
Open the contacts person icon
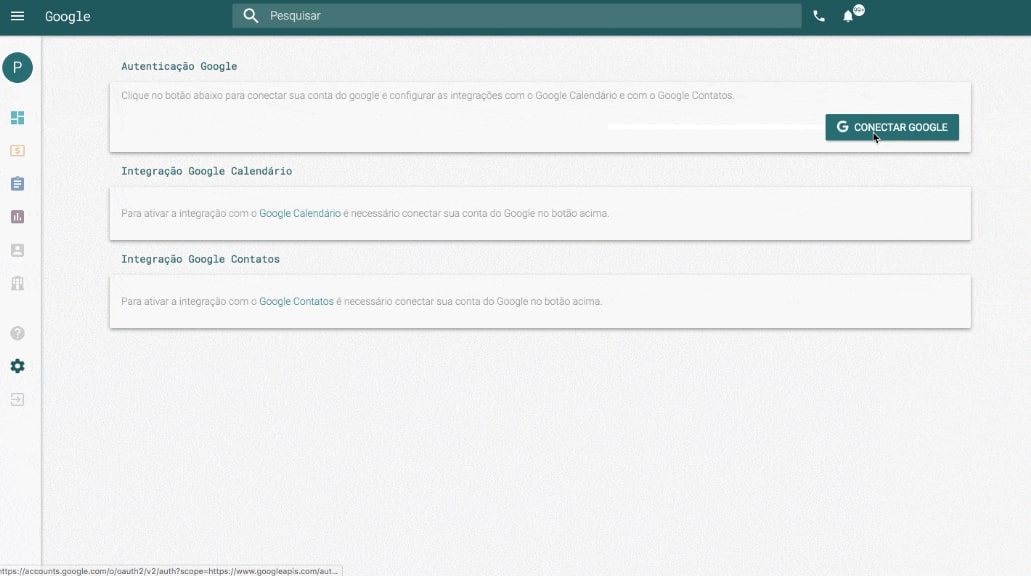pyautogui.click(x=18, y=250)
